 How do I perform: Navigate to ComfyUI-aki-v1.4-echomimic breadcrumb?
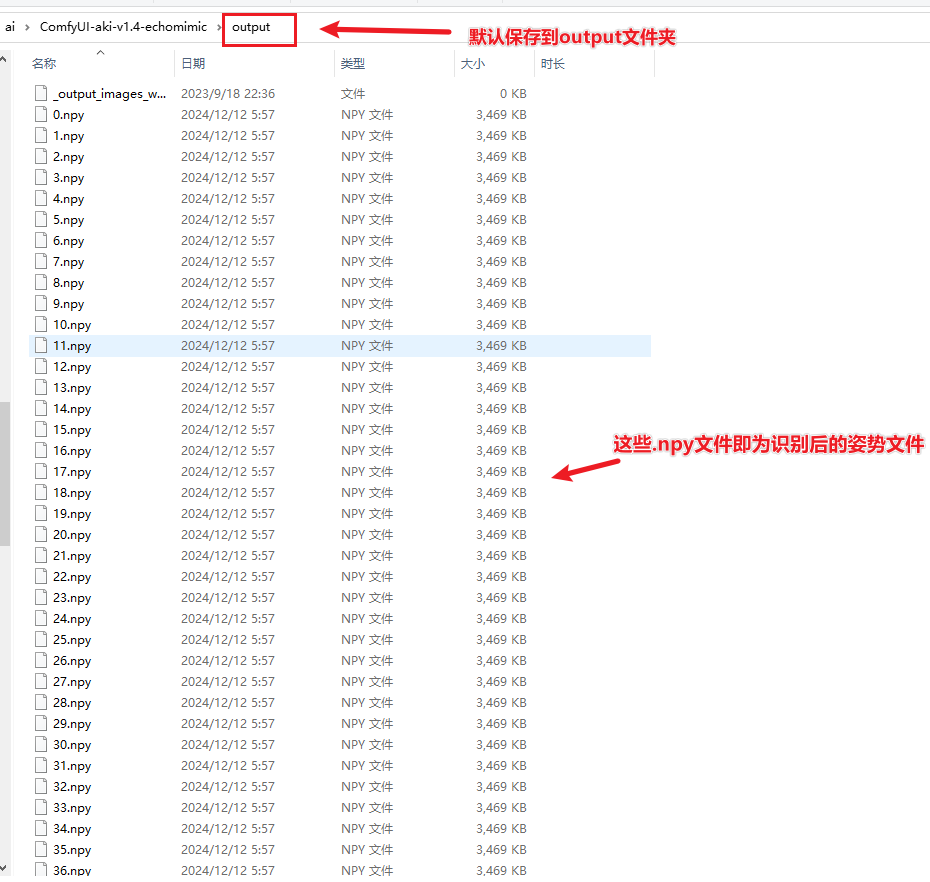point(123,27)
